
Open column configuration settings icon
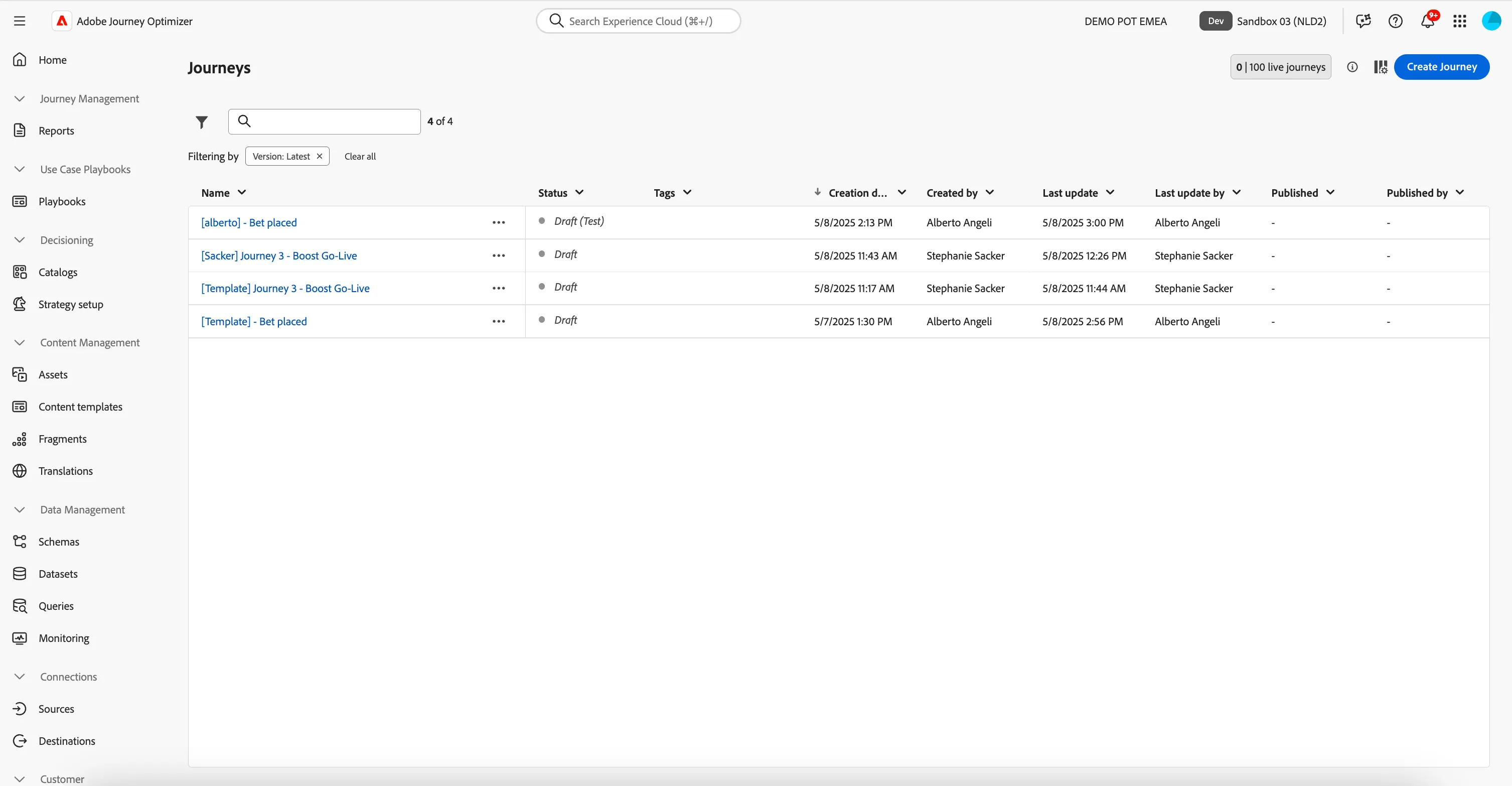[1381, 67]
